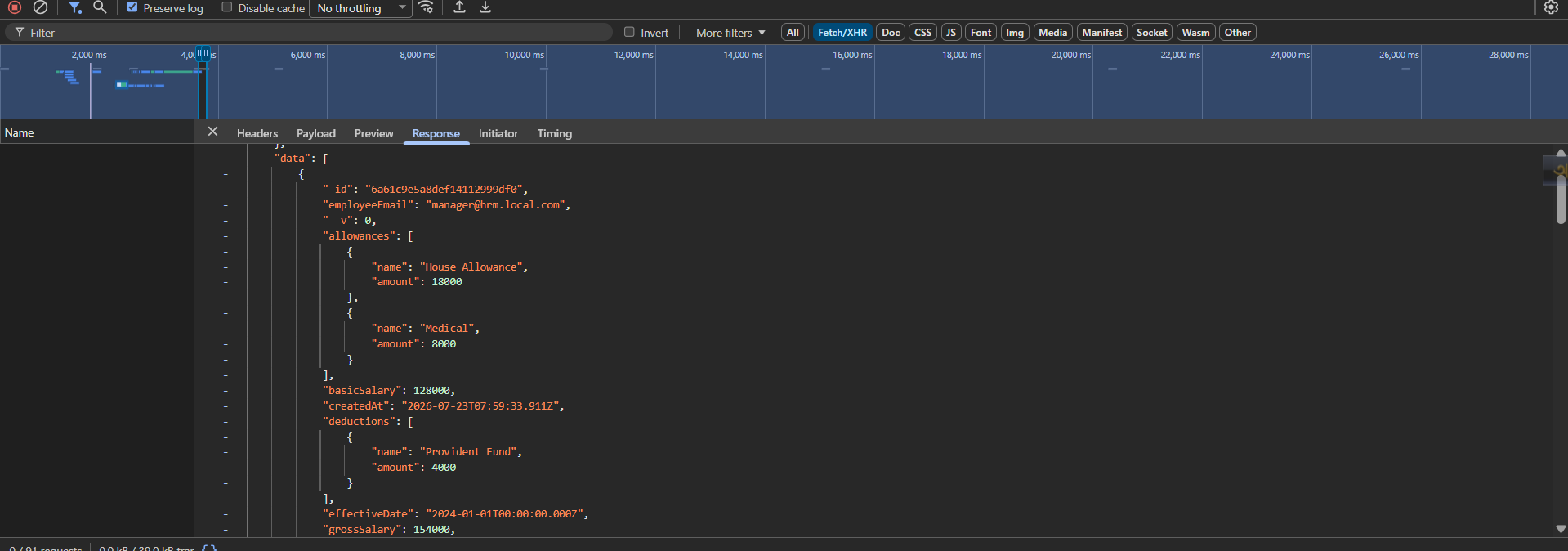Open the Timing tab
This screenshot has width=1568, height=551.
(x=555, y=133)
